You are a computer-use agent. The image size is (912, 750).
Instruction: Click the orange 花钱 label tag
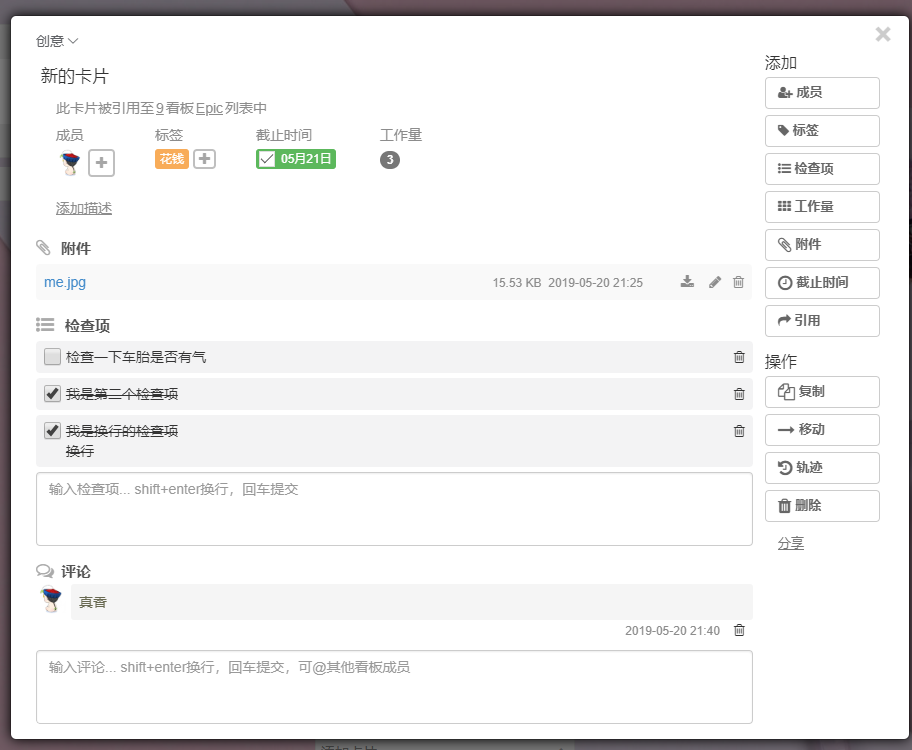[x=172, y=159]
